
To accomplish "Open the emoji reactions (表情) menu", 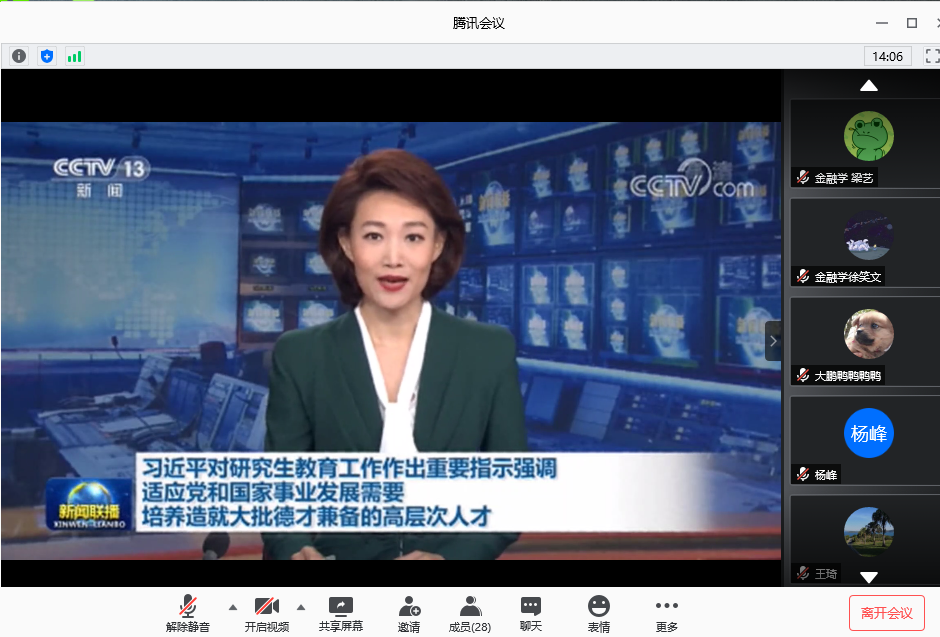I will [x=598, y=613].
